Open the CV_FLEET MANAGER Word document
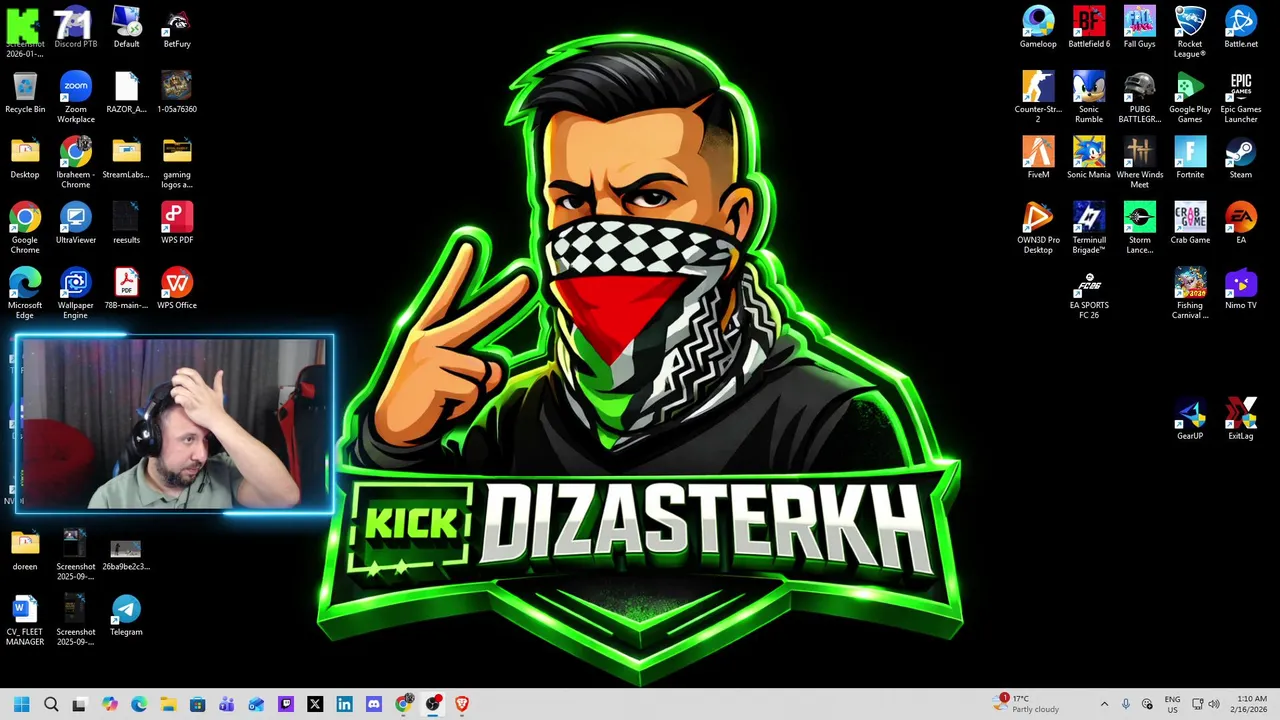Screen dimensions: 1280x720 point(25,620)
